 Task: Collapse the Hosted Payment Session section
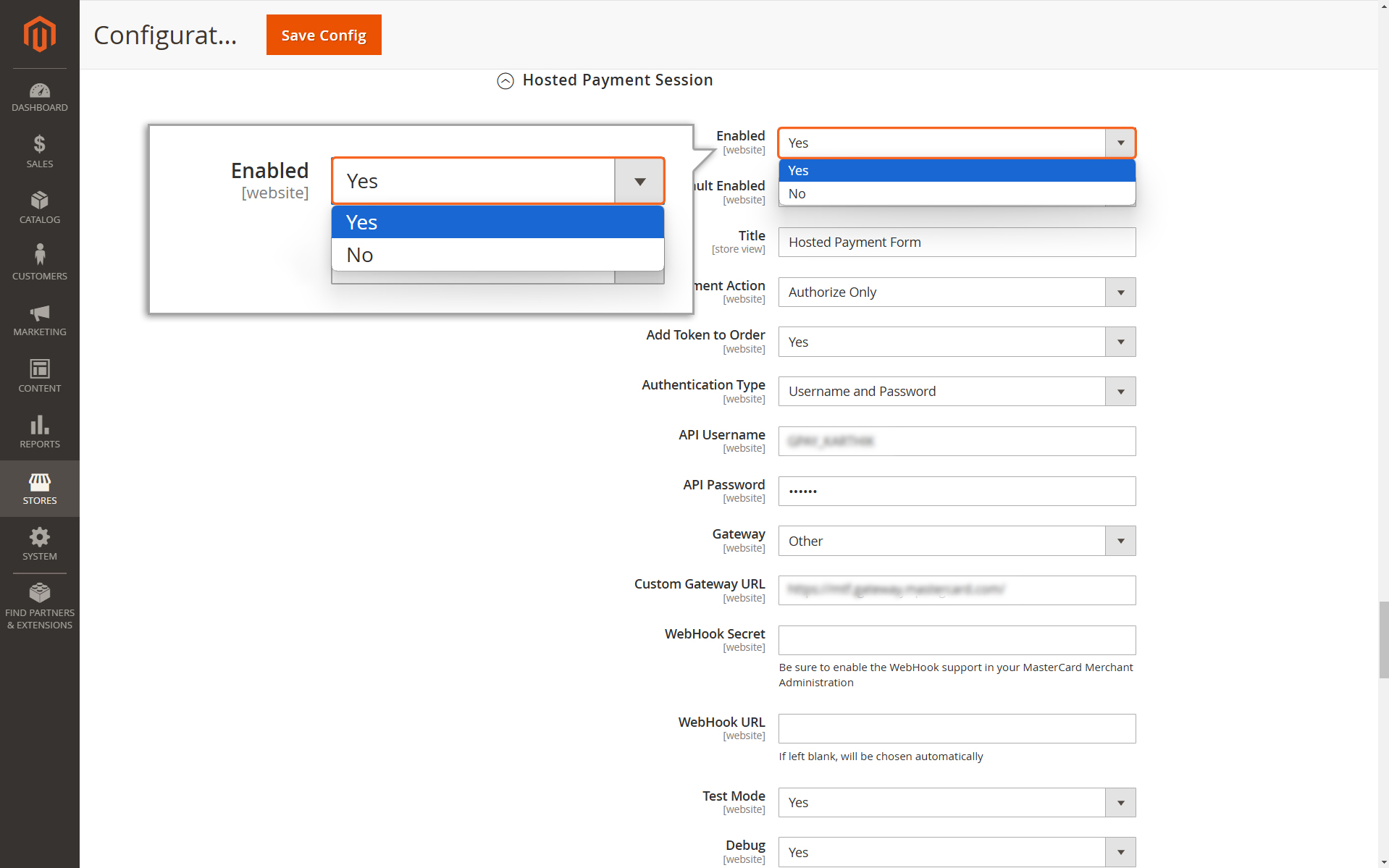coord(505,80)
